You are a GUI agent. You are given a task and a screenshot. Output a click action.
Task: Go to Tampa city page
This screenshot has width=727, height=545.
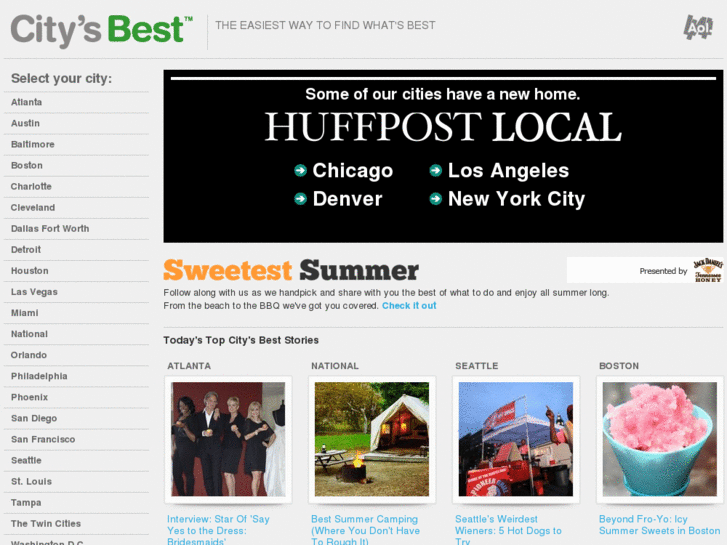[26, 503]
